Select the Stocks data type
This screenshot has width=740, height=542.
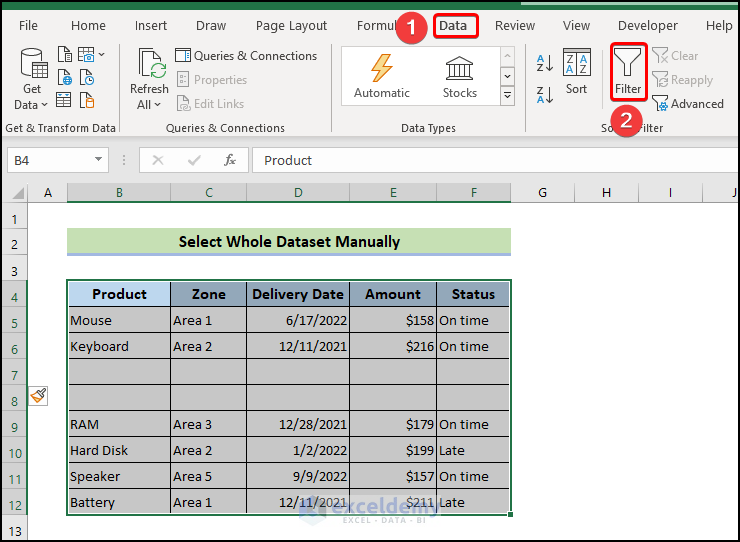point(460,76)
